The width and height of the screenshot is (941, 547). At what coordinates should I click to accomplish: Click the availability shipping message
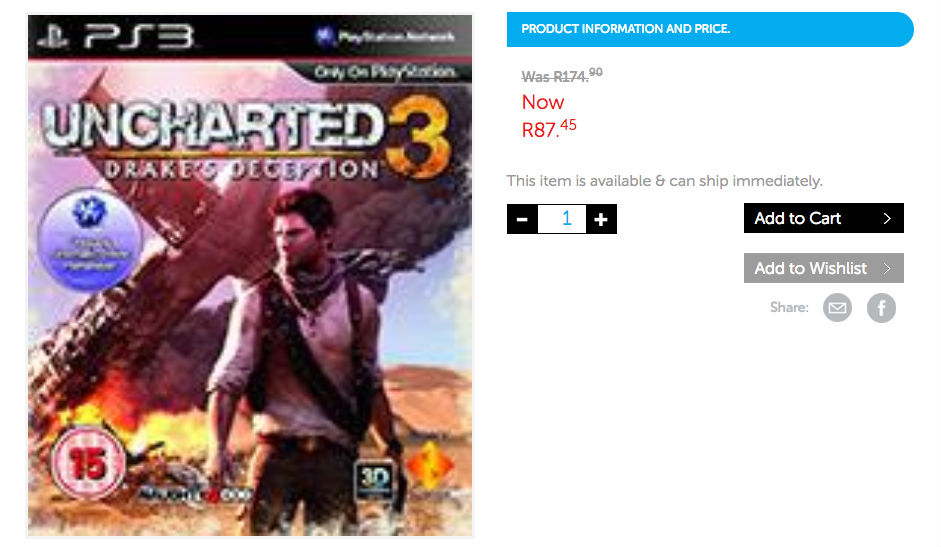tap(664, 181)
